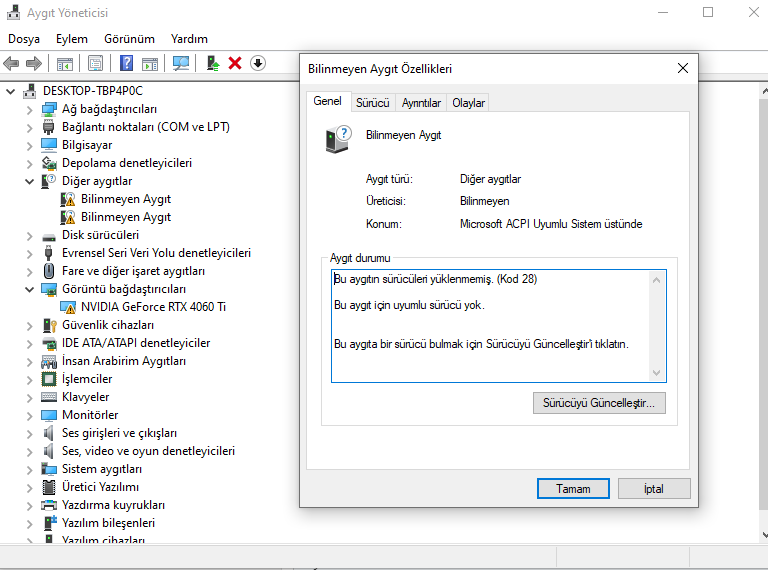Click the red X Uninstall device icon
This screenshot has height=570, width=768.
coord(235,63)
